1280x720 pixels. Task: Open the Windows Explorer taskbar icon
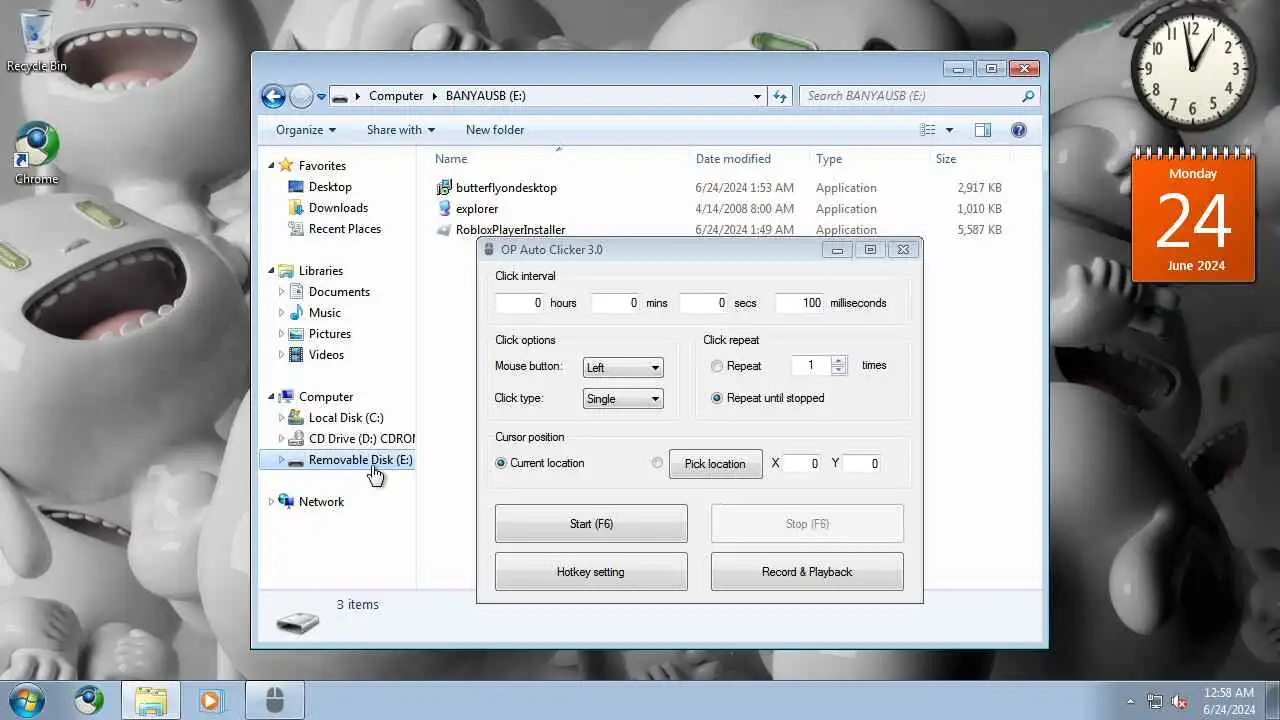[151, 700]
